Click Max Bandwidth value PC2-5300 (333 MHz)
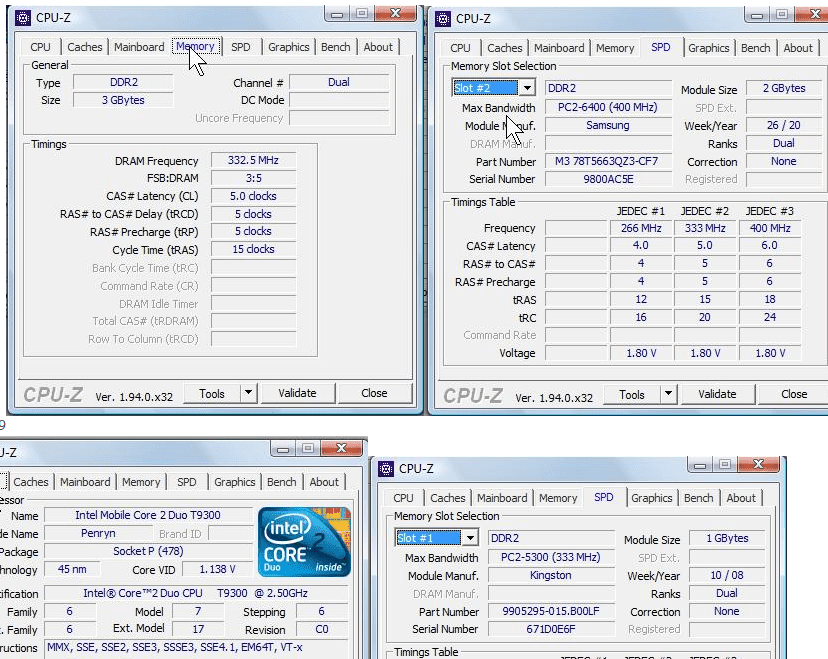The height and width of the screenshot is (659, 828). [x=551, y=557]
